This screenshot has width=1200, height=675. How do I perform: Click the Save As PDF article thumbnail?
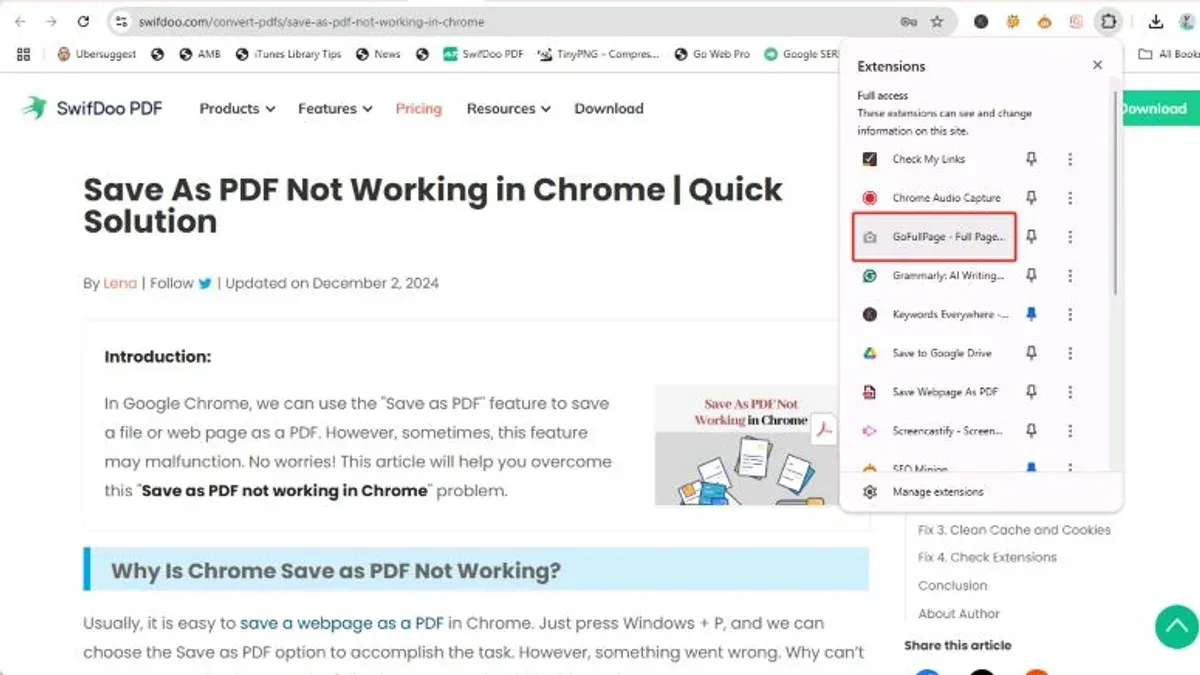[746, 445]
